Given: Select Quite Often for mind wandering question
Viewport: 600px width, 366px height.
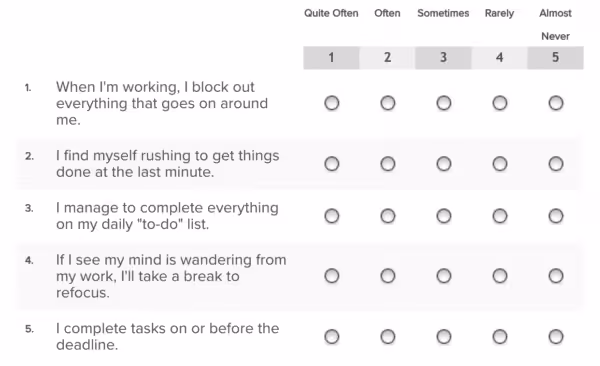Looking at the screenshot, I should coord(331,276).
